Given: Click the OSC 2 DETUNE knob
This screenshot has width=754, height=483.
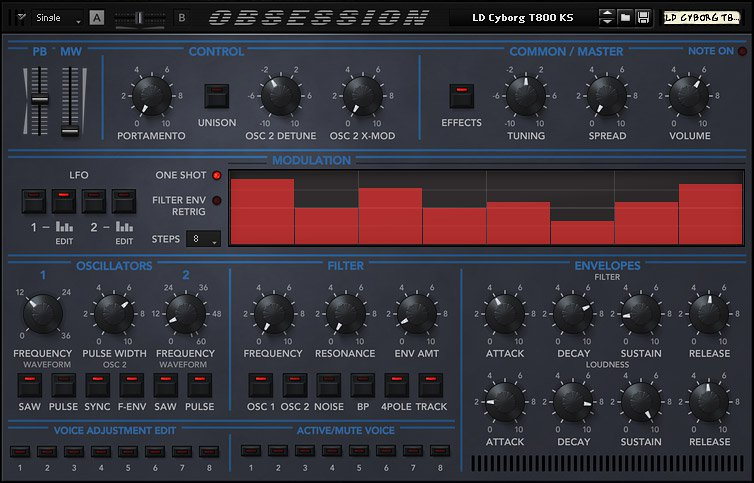Looking at the screenshot, I should coord(280,96).
